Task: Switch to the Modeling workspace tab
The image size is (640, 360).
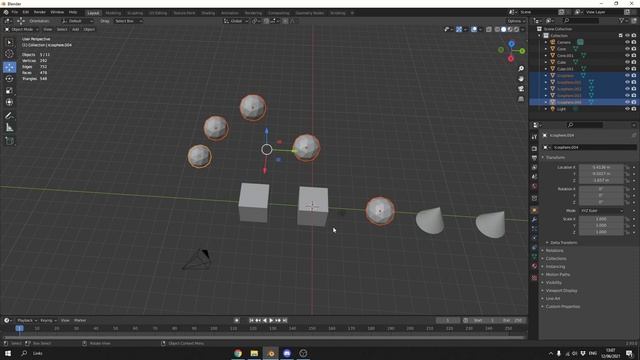Action: point(113,13)
